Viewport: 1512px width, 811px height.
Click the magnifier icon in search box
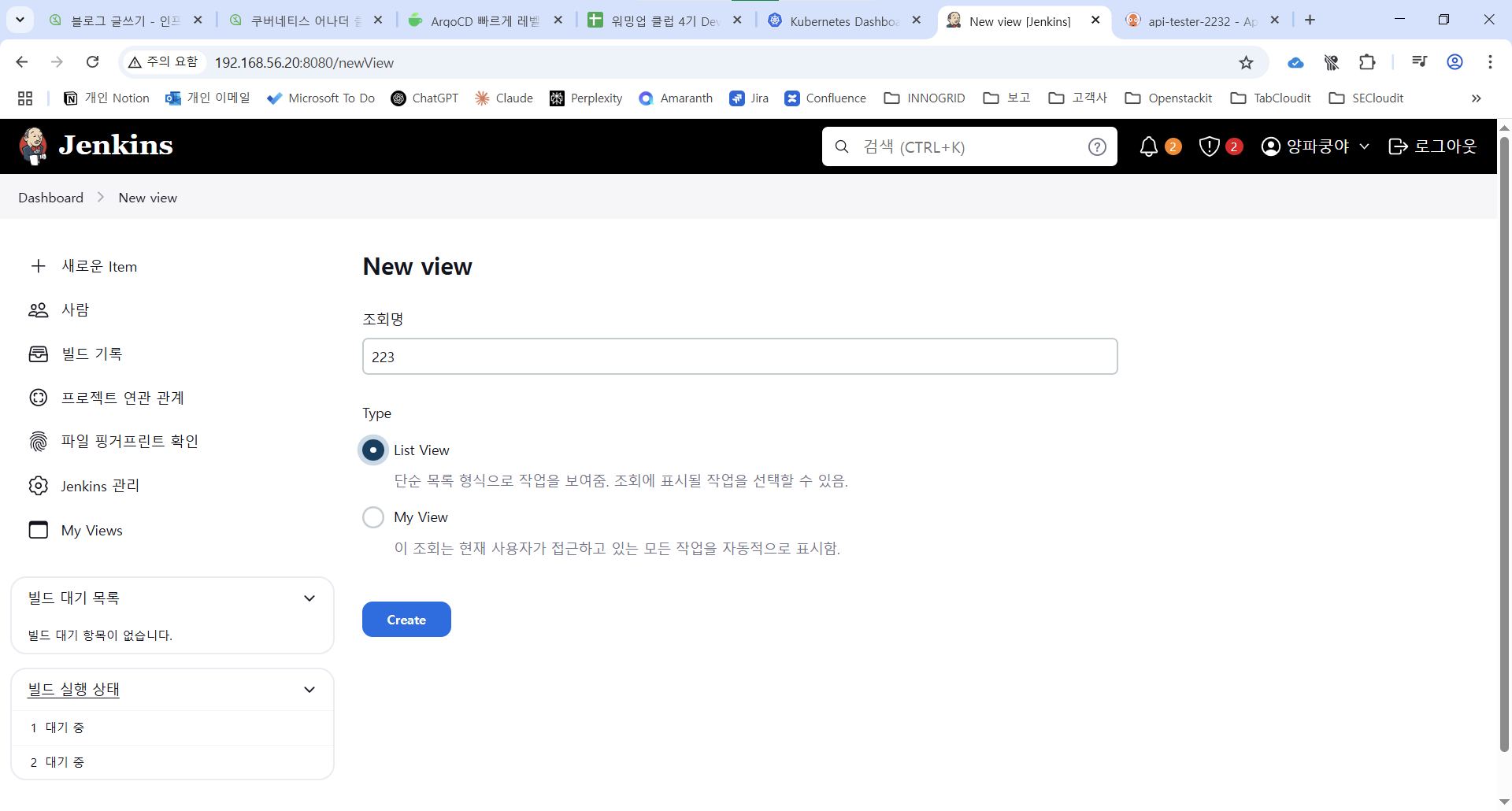(842, 146)
